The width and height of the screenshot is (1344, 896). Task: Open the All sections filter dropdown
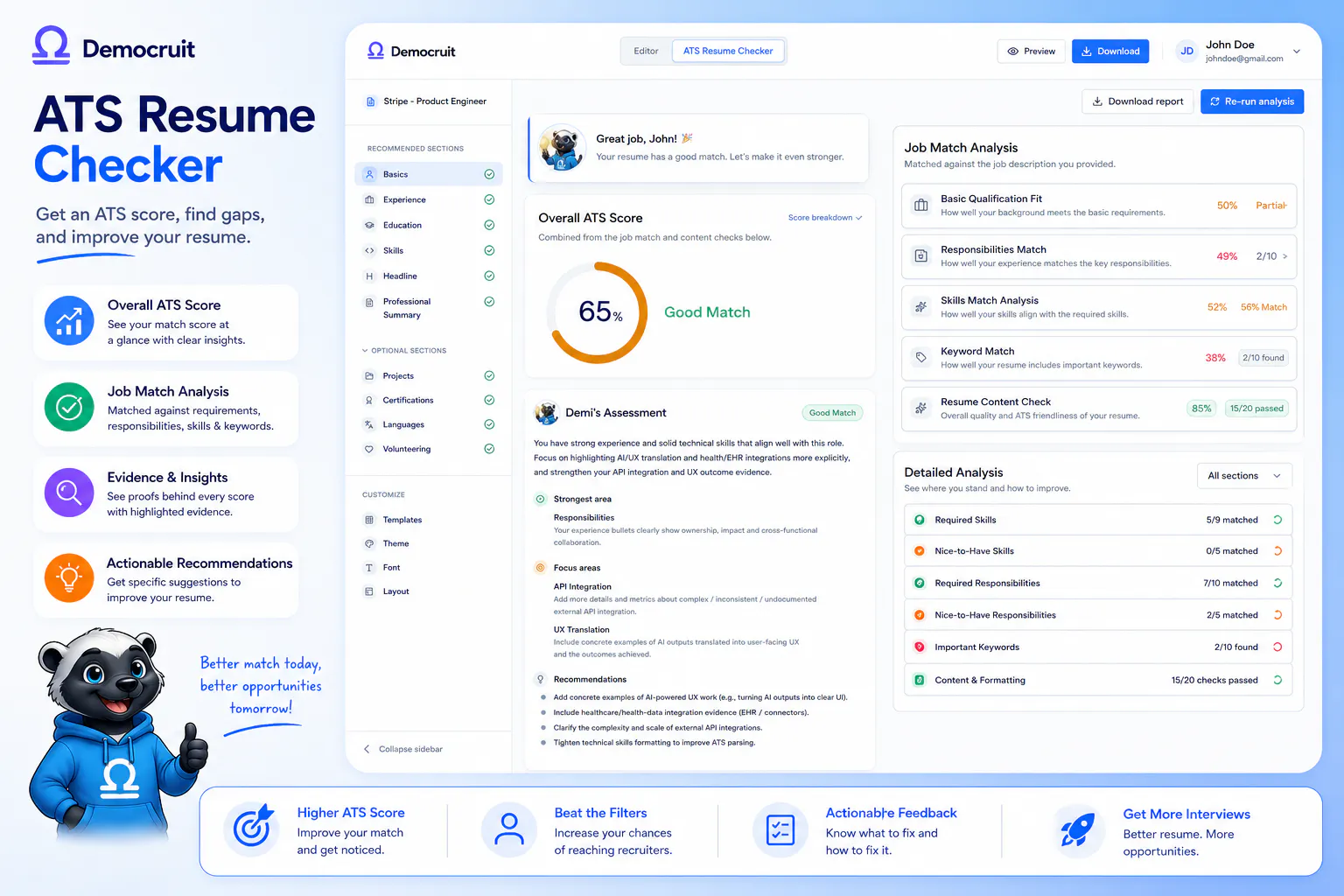[1244, 476]
